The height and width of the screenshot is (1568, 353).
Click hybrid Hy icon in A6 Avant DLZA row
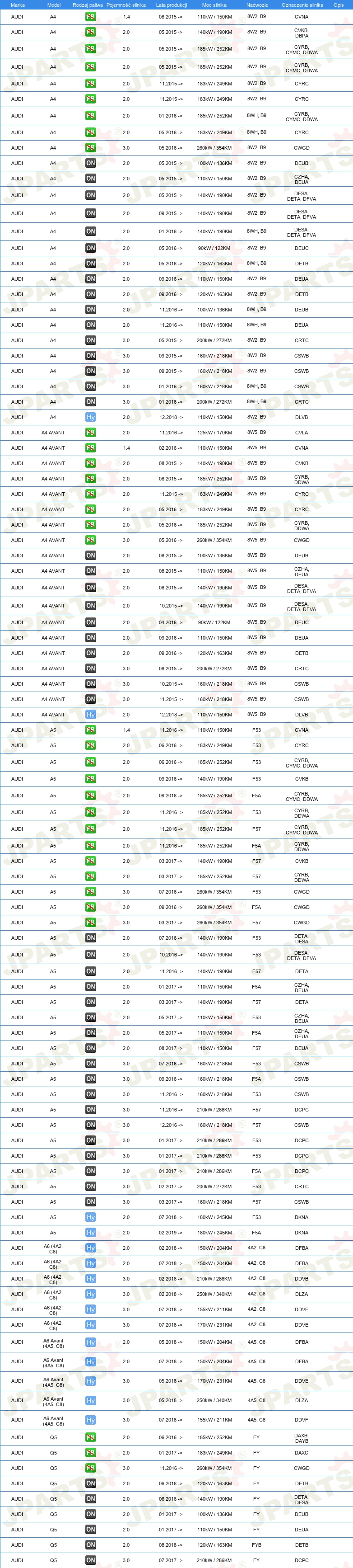pos(91,1401)
